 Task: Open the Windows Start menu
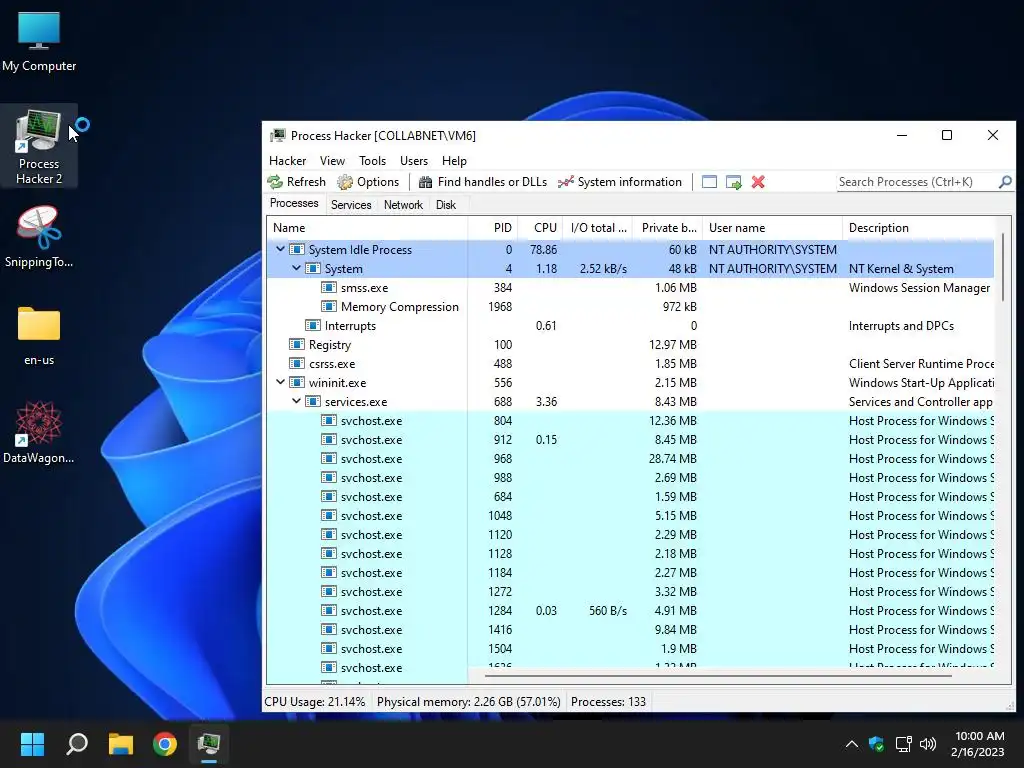coord(32,744)
